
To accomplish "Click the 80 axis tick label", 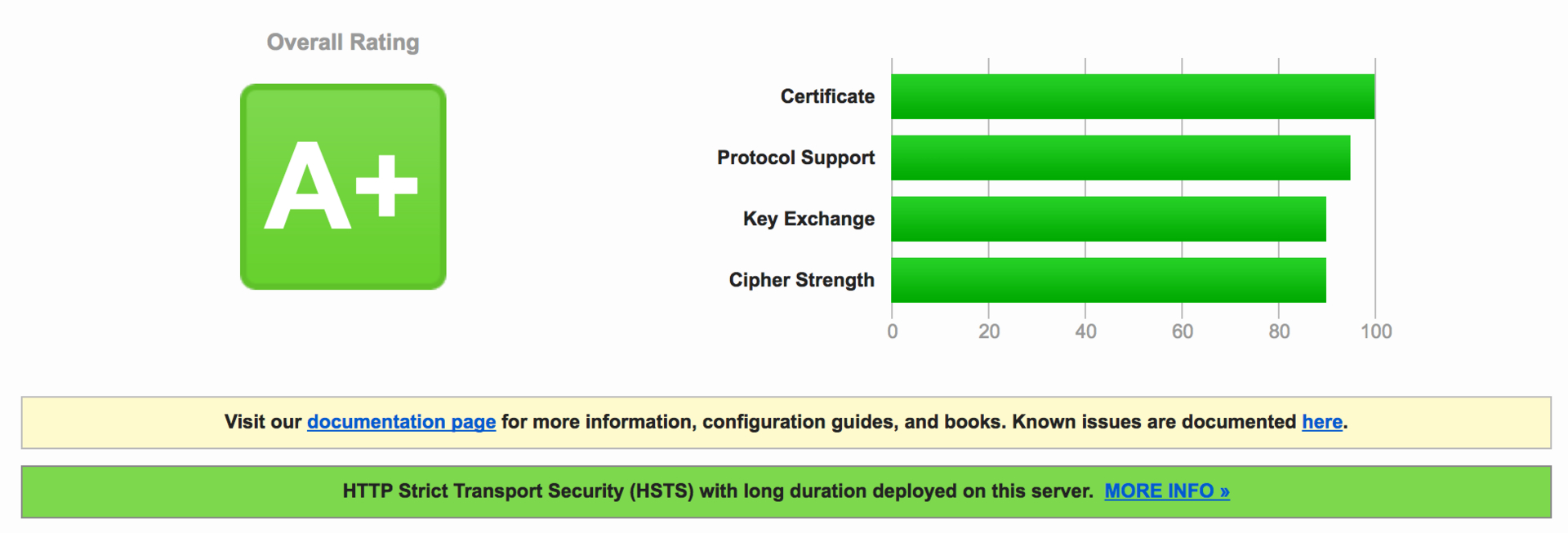I will [1279, 331].
